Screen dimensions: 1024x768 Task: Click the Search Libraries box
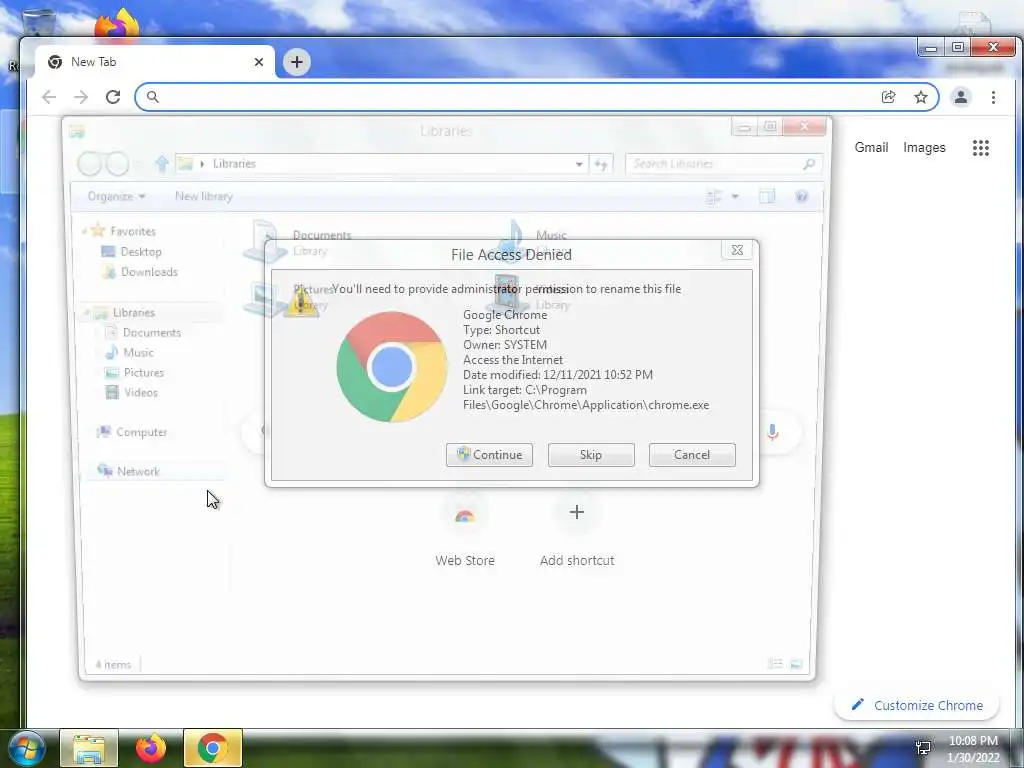tap(723, 164)
